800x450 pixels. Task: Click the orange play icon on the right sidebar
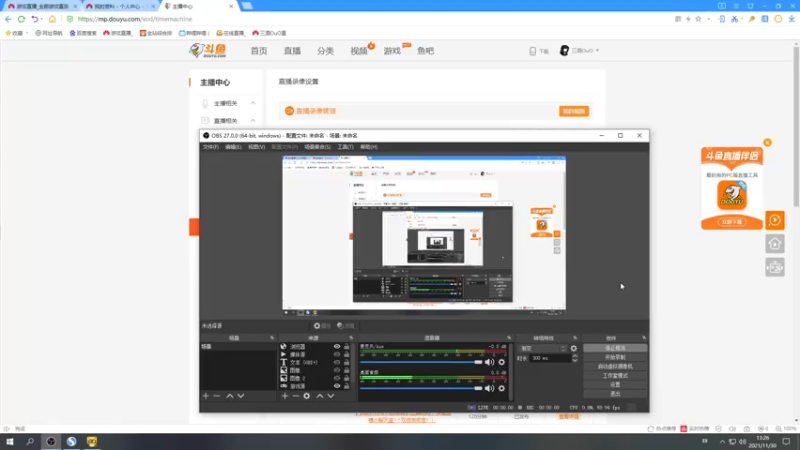pos(774,220)
